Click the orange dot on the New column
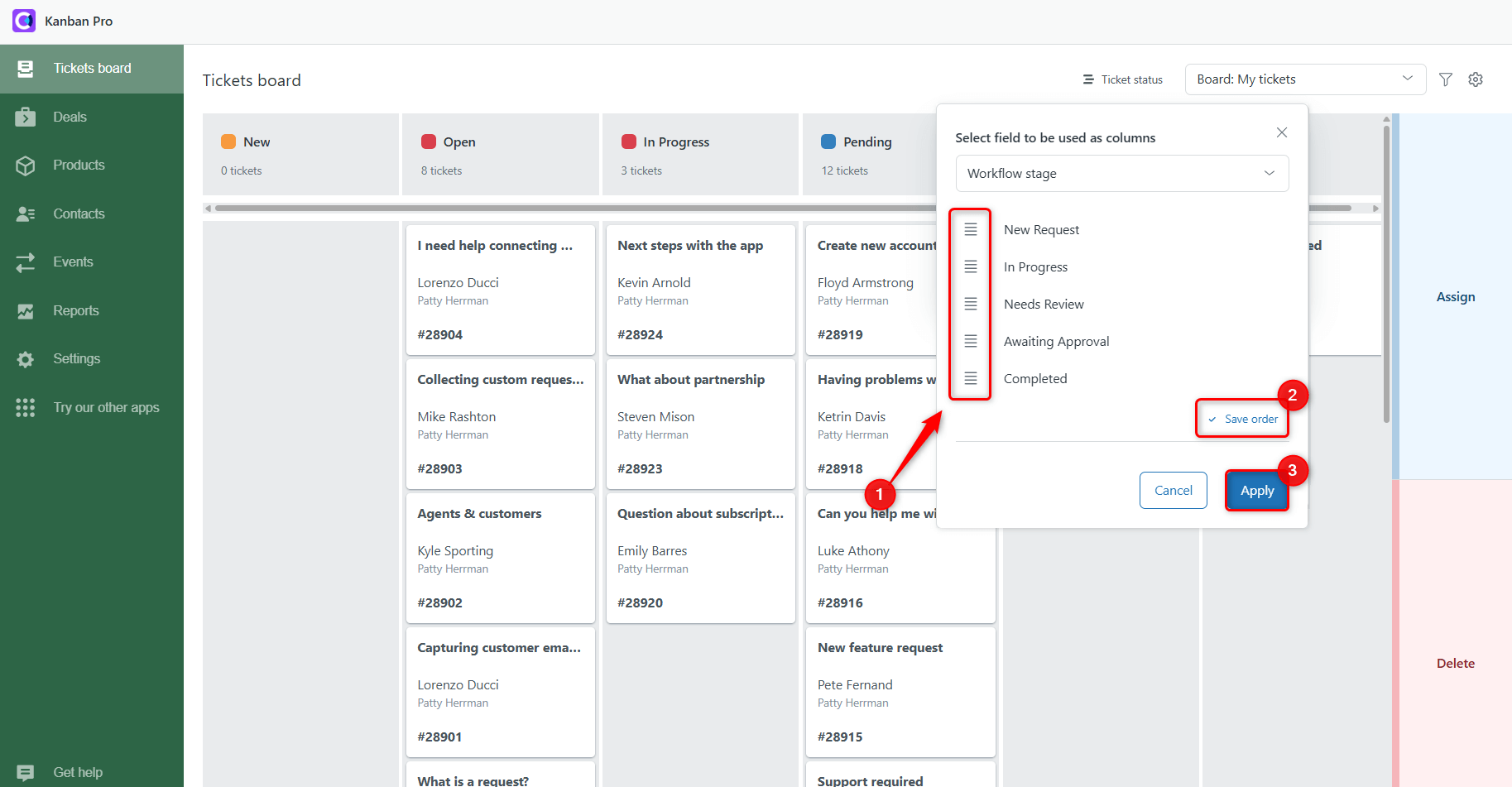 (228, 142)
